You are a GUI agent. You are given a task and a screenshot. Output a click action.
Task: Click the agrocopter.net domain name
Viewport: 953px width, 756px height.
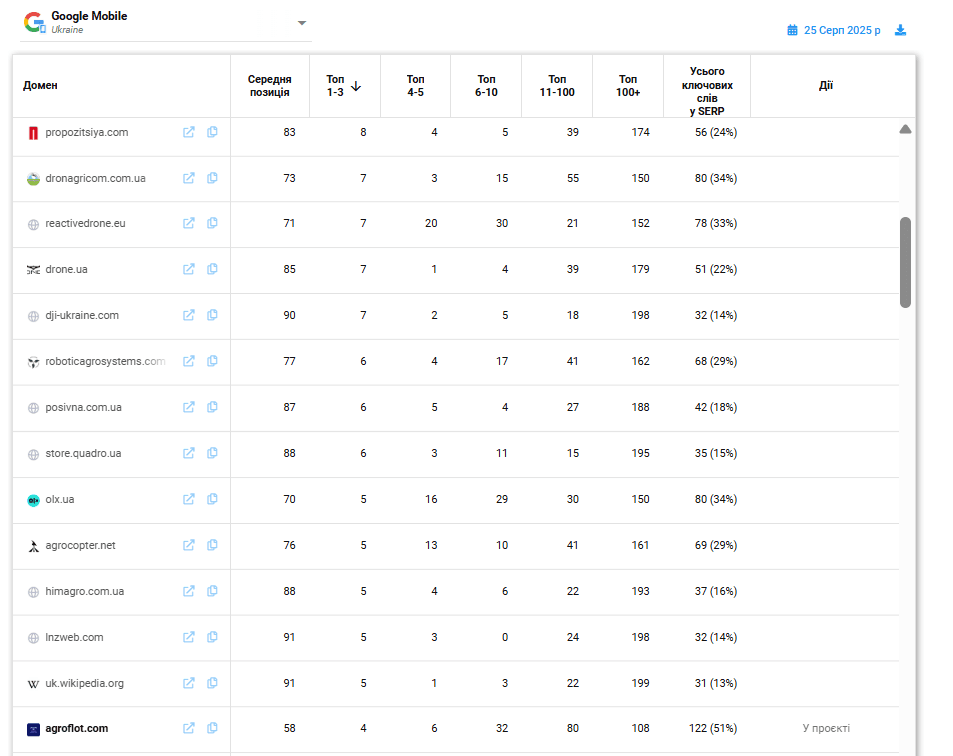pos(80,545)
